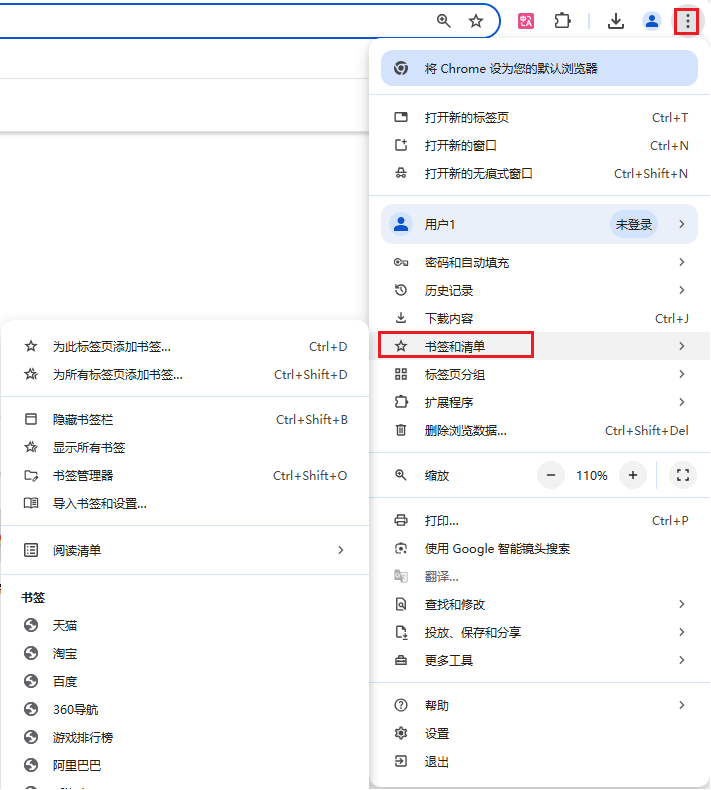Choose 打印 from menu
This screenshot has height=790, width=711.
pyautogui.click(x=539, y=520)
